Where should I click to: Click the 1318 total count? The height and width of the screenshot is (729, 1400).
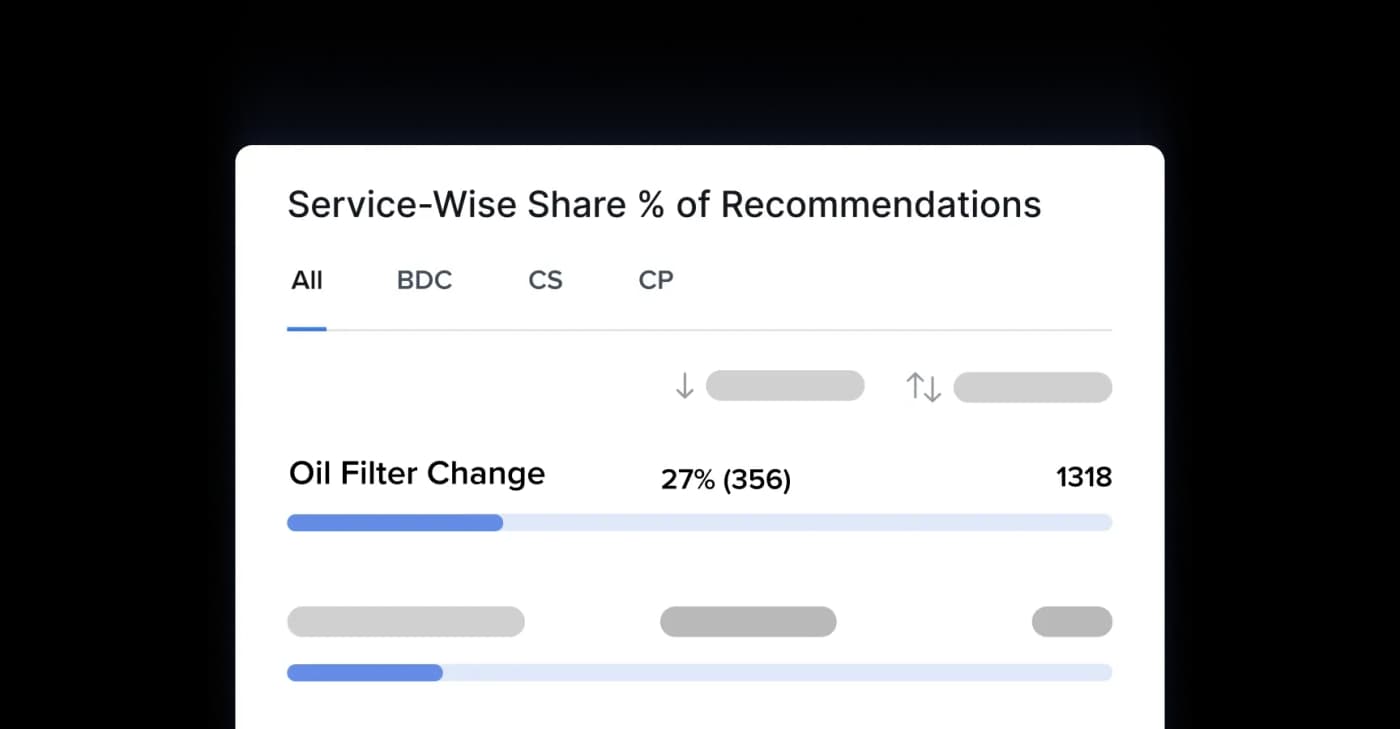pos(1084,477)
